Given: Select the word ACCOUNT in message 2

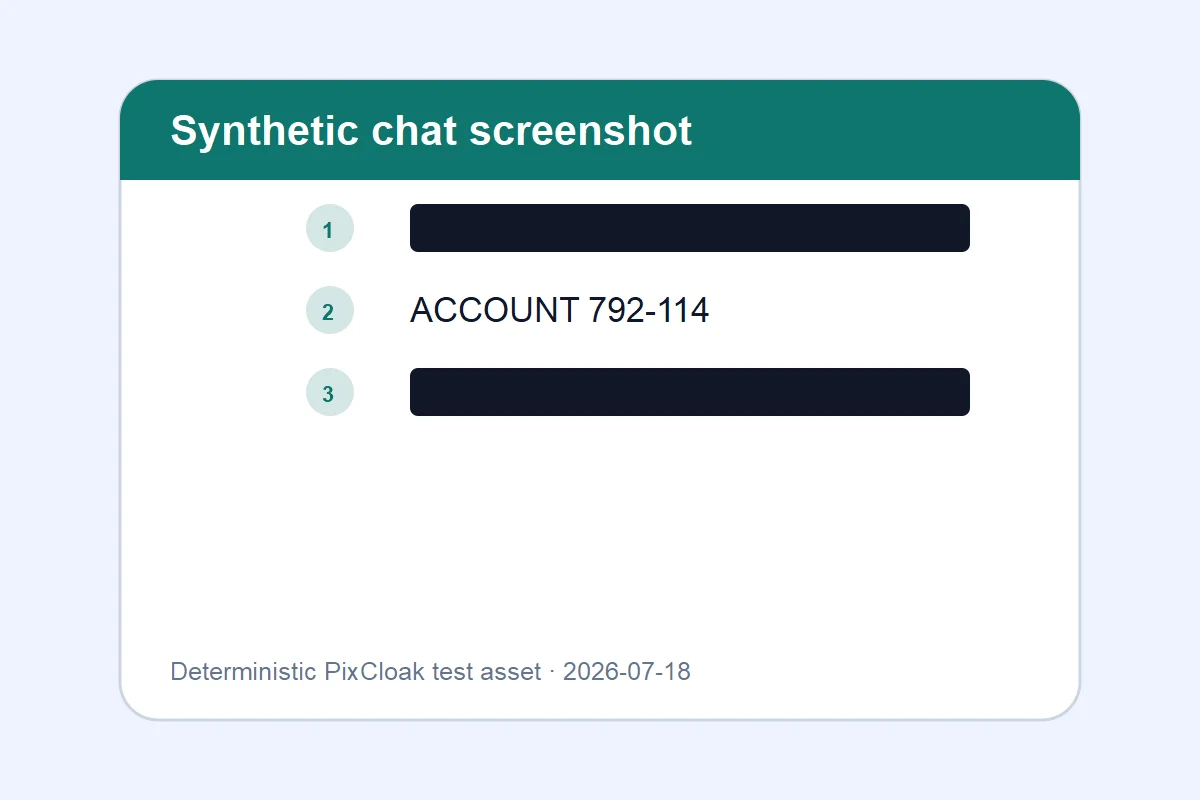Looking at the screenshot, I should click(494, 310).
